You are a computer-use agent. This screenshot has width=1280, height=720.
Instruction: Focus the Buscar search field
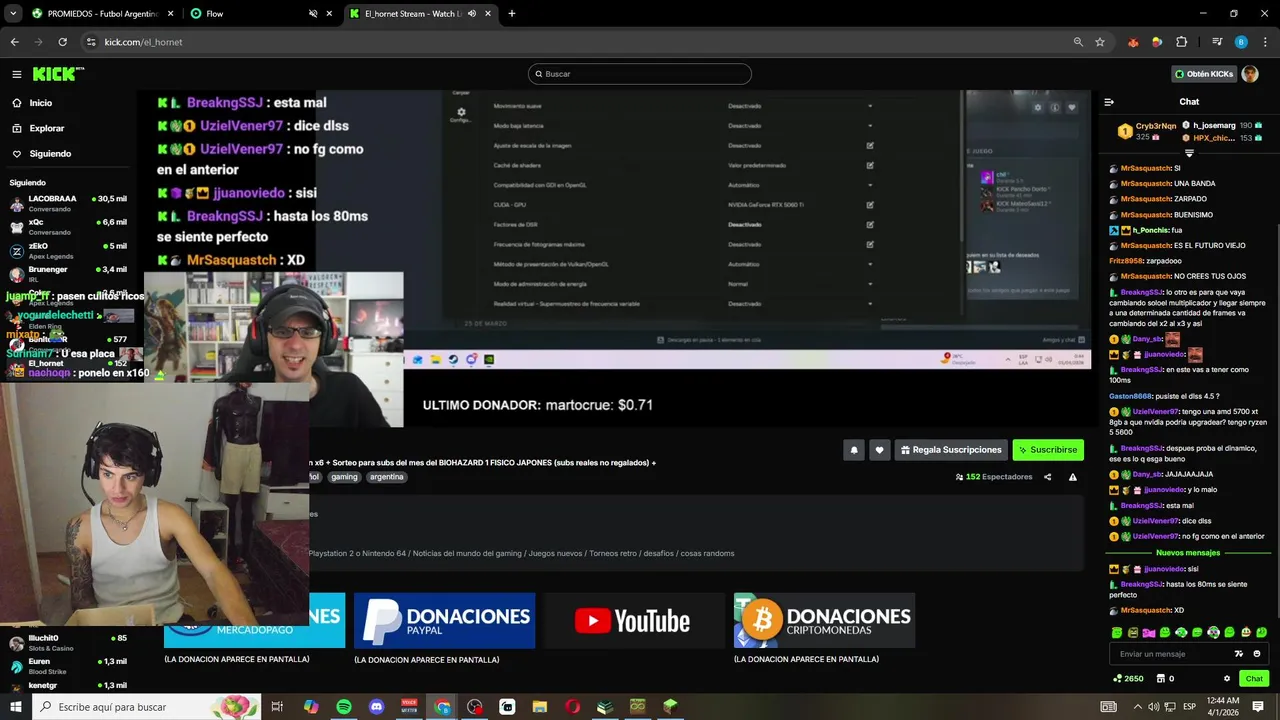(x=640, y=74)
